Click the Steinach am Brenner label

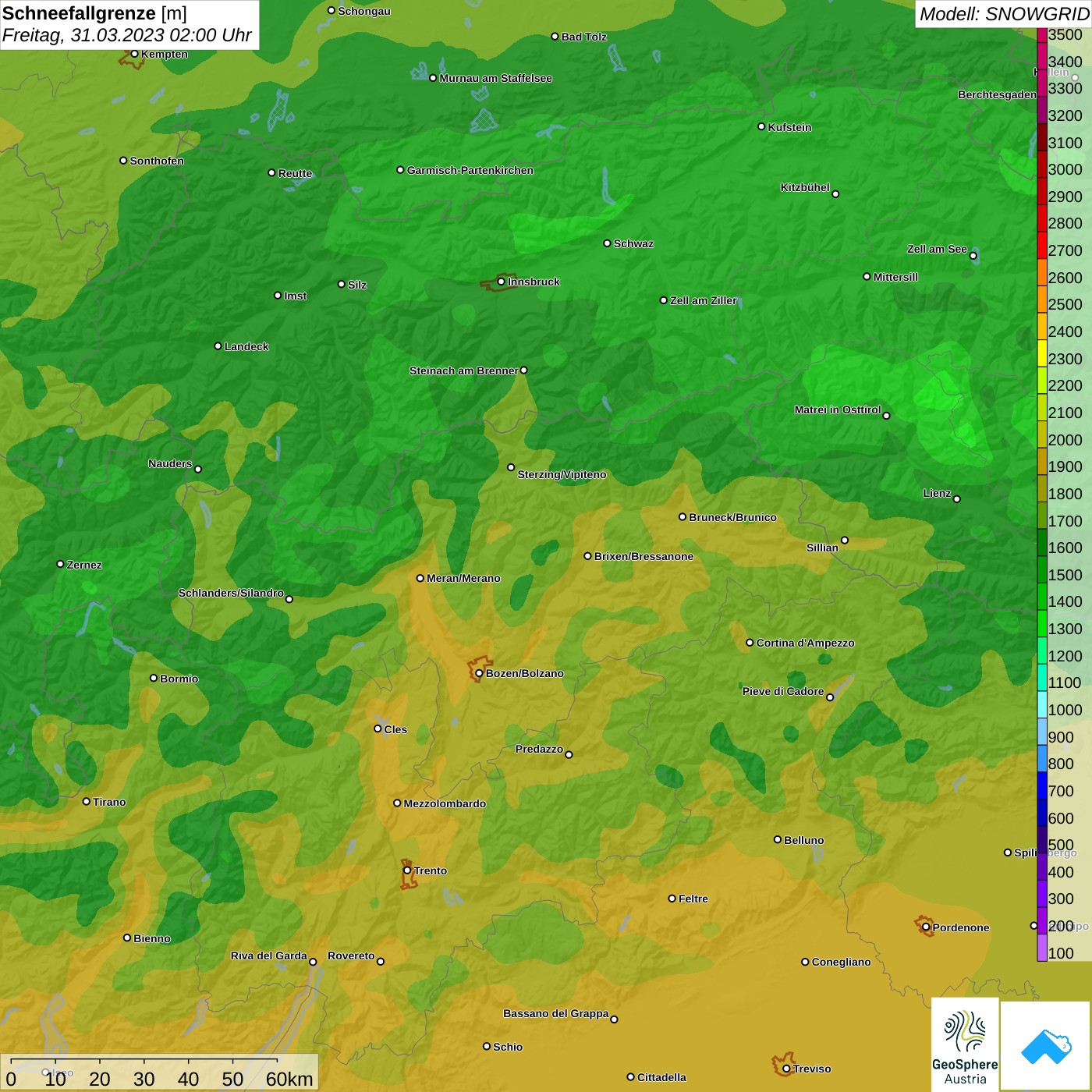463,370
